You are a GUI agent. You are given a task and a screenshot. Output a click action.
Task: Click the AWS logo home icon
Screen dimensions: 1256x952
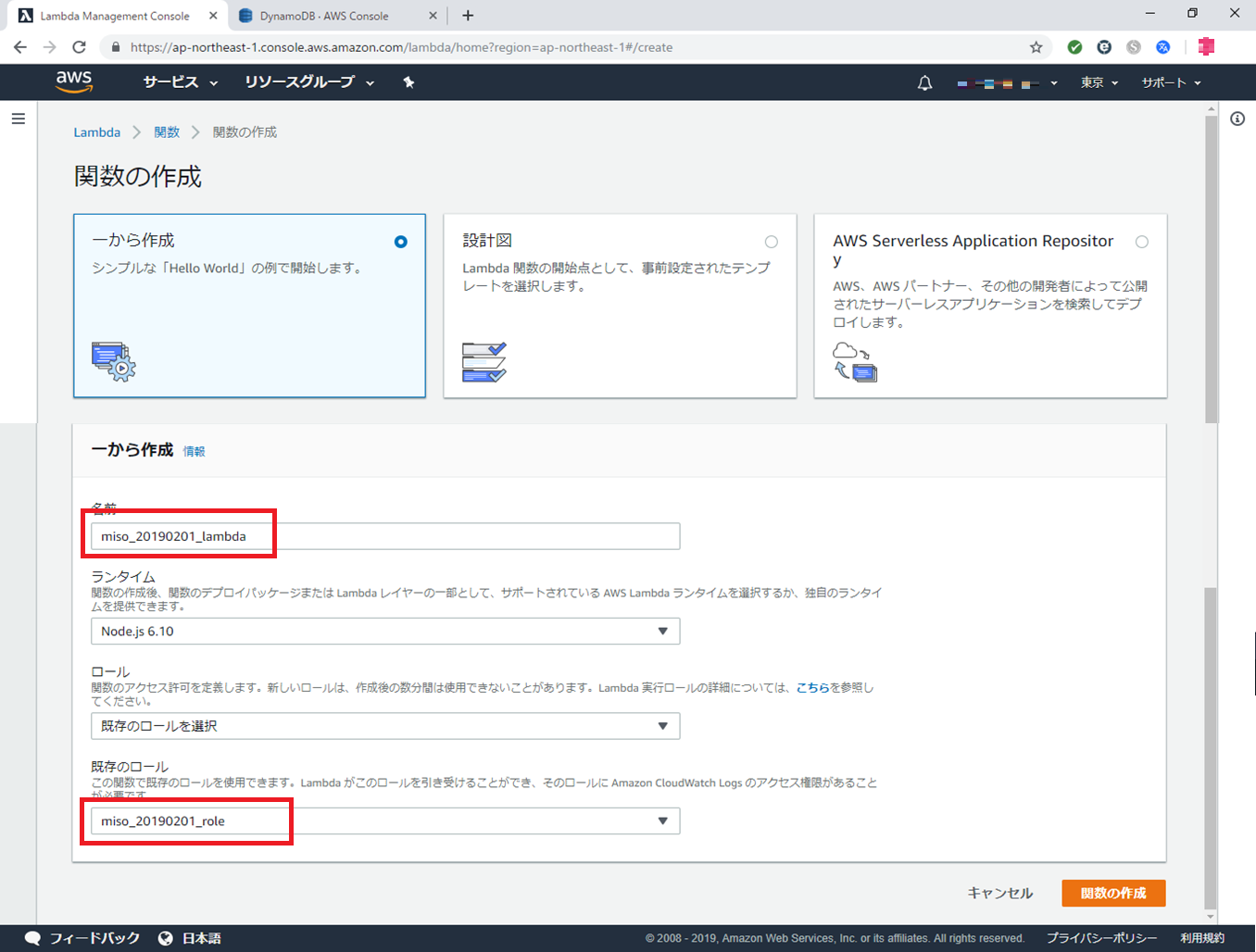tap(74, 81)
